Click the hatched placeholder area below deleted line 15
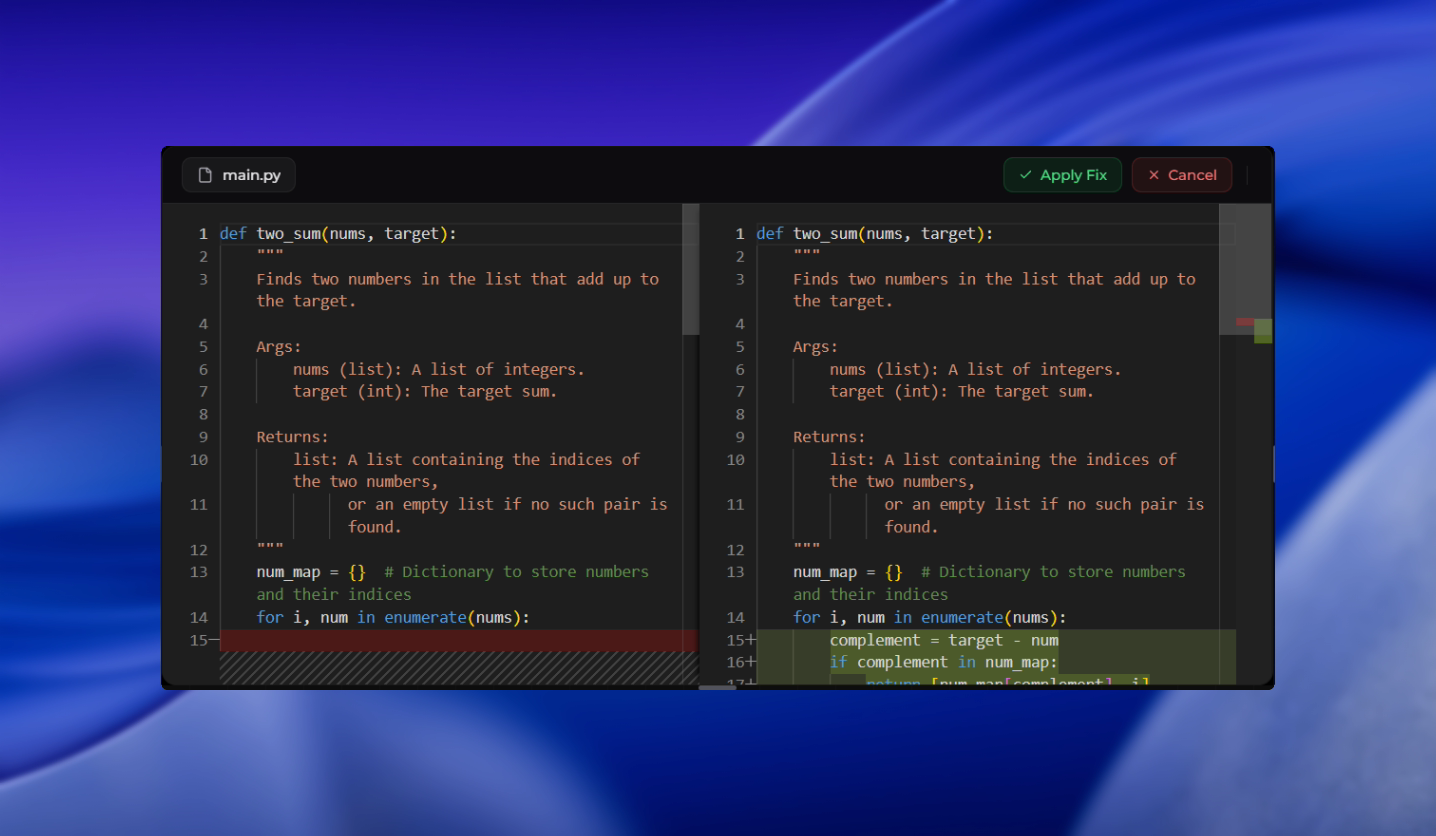1436x836 pixels. 459,668
